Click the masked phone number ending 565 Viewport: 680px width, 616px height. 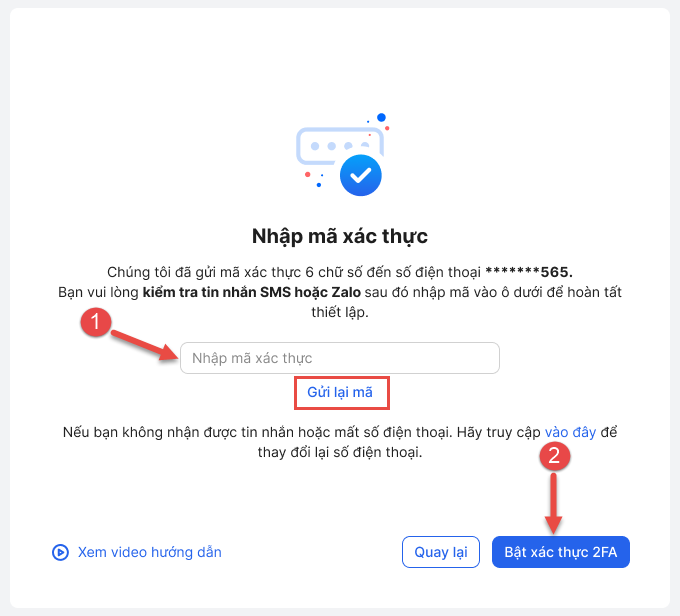click(x=528, y=271)
